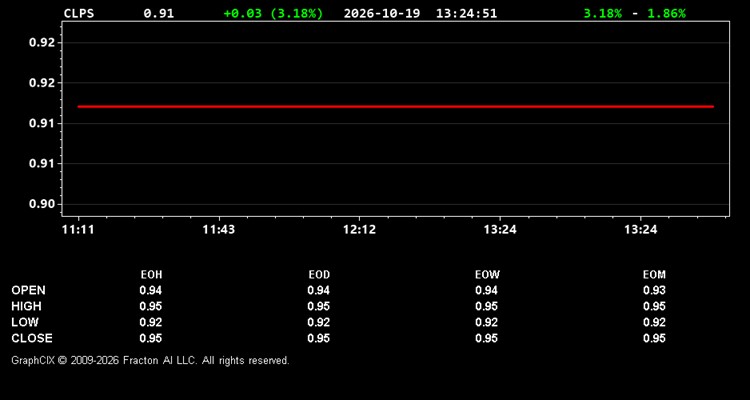Choose the CLOSE value under EOD
The image size is (750, 400).
click(x=319, y=338)
